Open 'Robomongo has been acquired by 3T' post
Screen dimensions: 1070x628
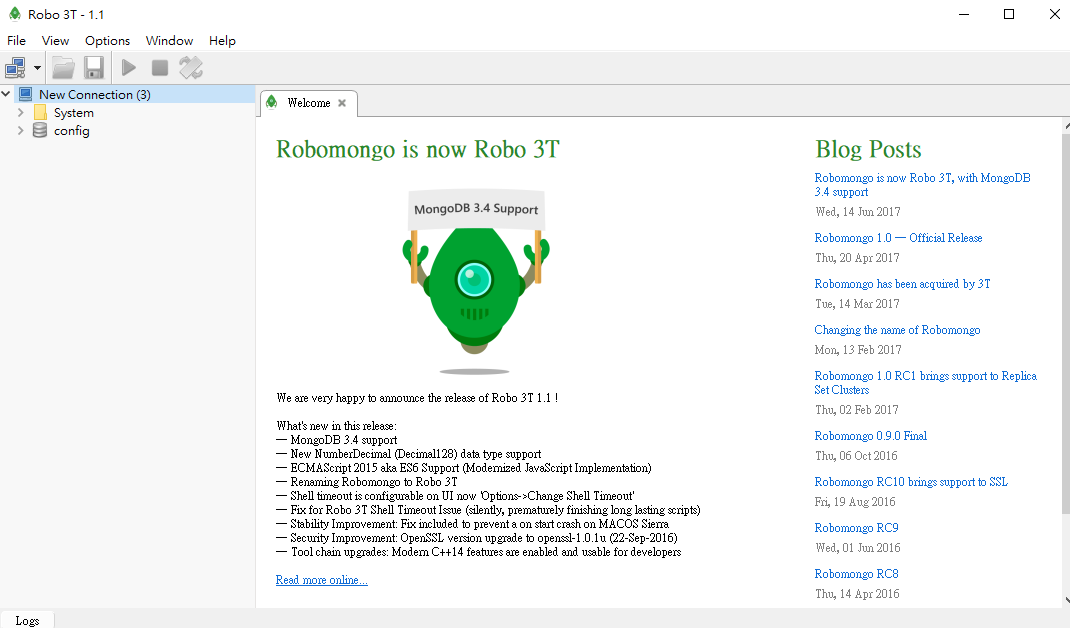point(902,283)
